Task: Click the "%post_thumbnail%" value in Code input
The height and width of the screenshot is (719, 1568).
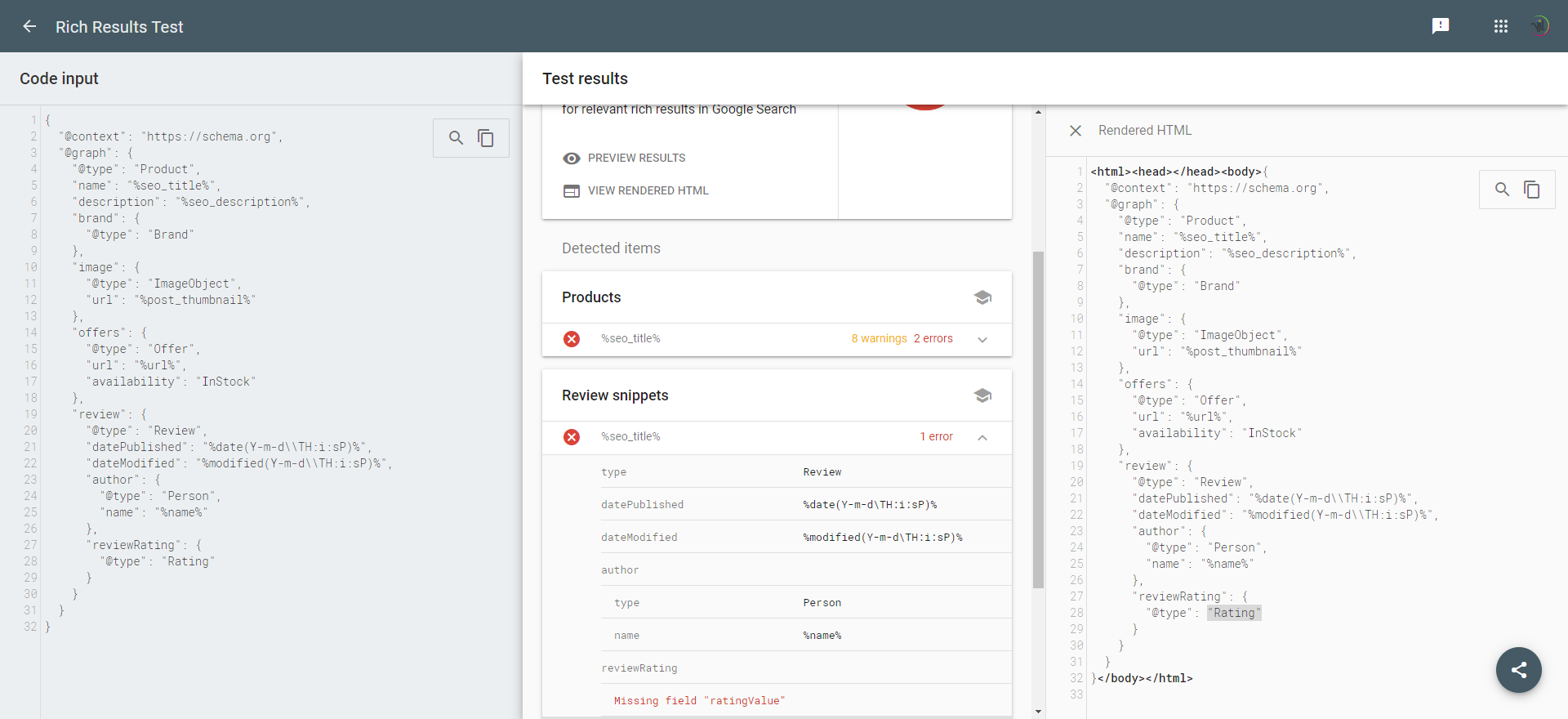Action: [x=195, y=300]
